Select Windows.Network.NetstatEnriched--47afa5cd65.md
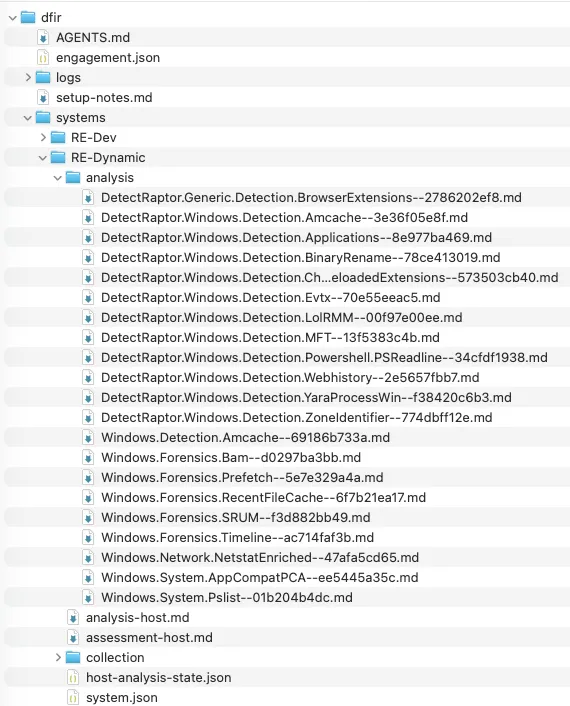 point(260,557)
